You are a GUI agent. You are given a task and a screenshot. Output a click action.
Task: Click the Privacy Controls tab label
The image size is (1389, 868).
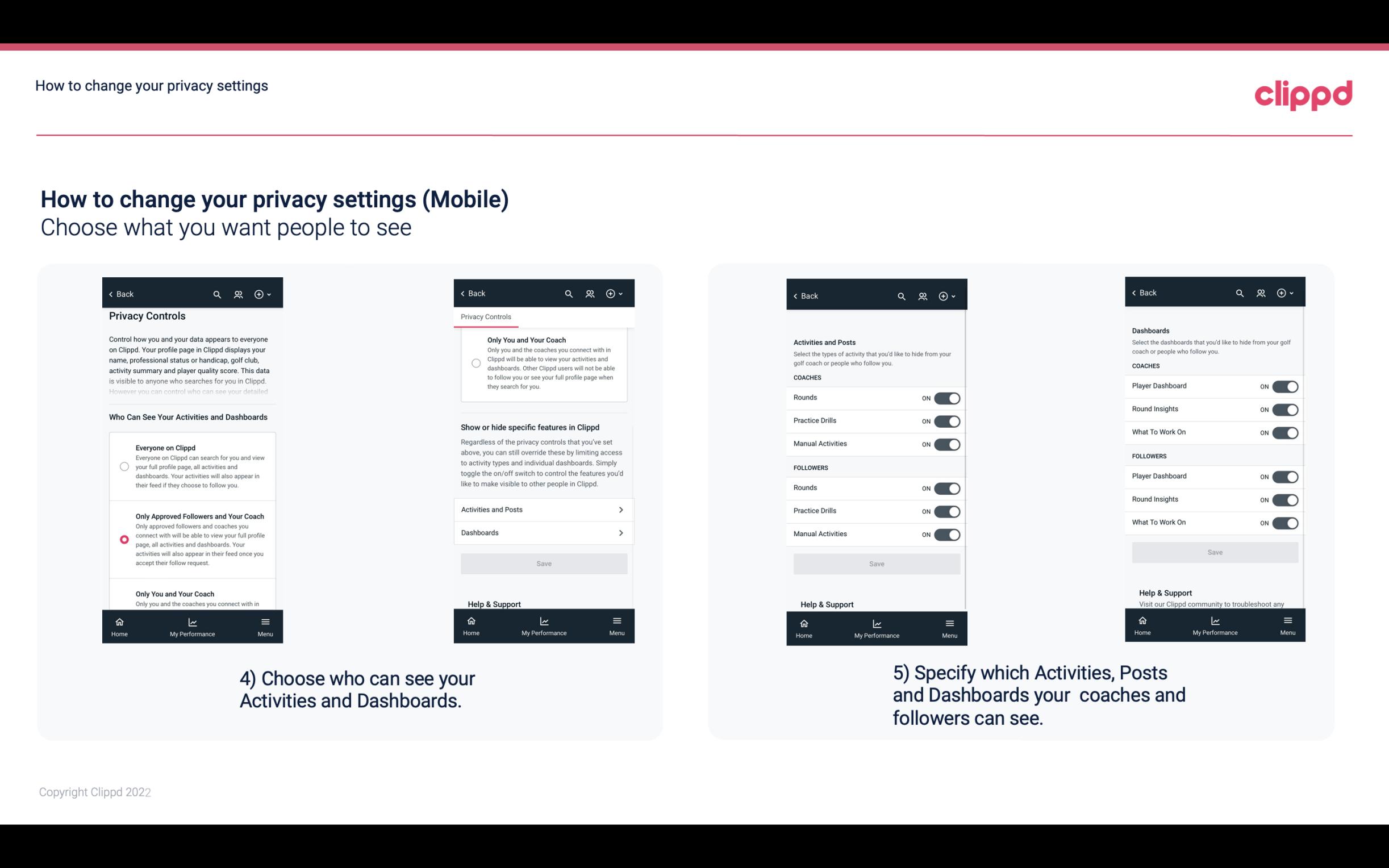486,317
